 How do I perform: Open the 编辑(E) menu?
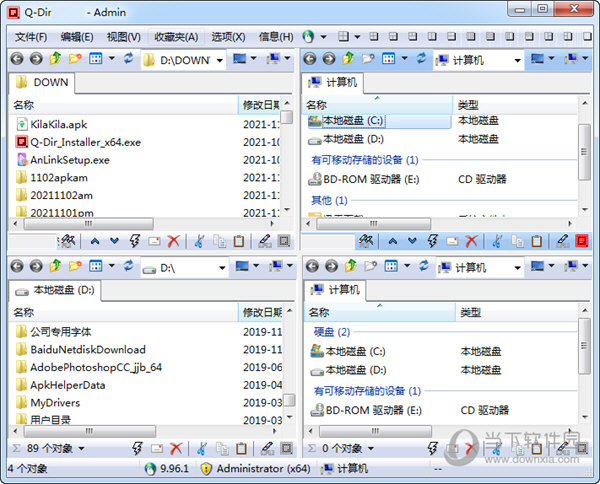coord(77,37)
